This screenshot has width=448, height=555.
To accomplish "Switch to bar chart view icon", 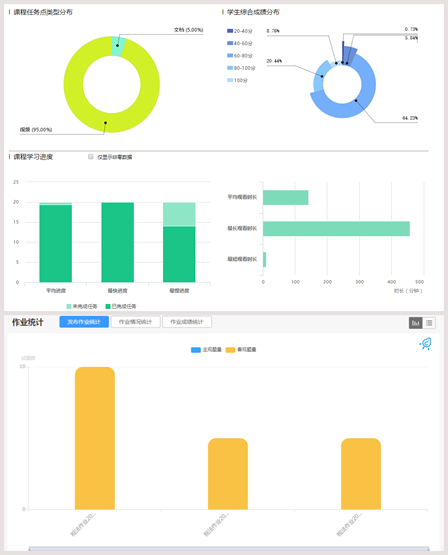I will (415, 323).
